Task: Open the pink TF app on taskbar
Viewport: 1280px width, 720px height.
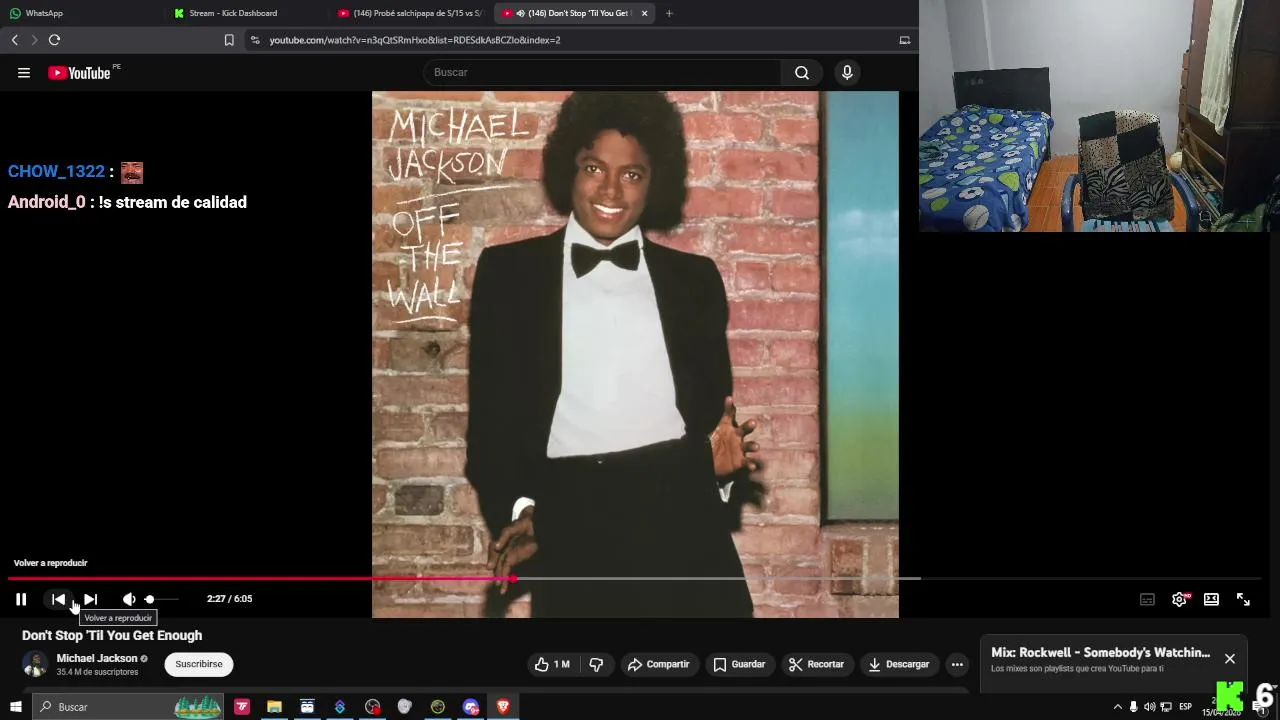Action: point(242,707)
